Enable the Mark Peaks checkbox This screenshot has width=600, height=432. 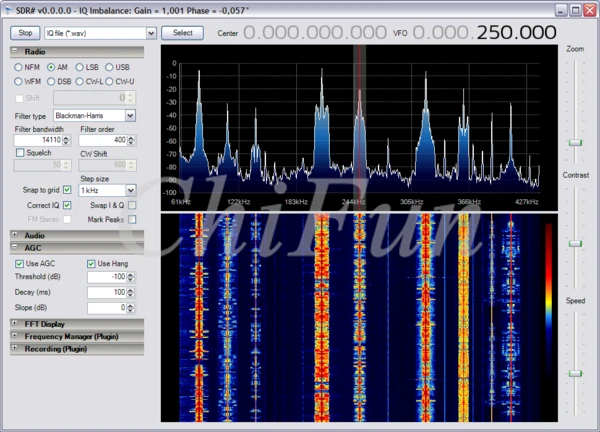point(132,219)
